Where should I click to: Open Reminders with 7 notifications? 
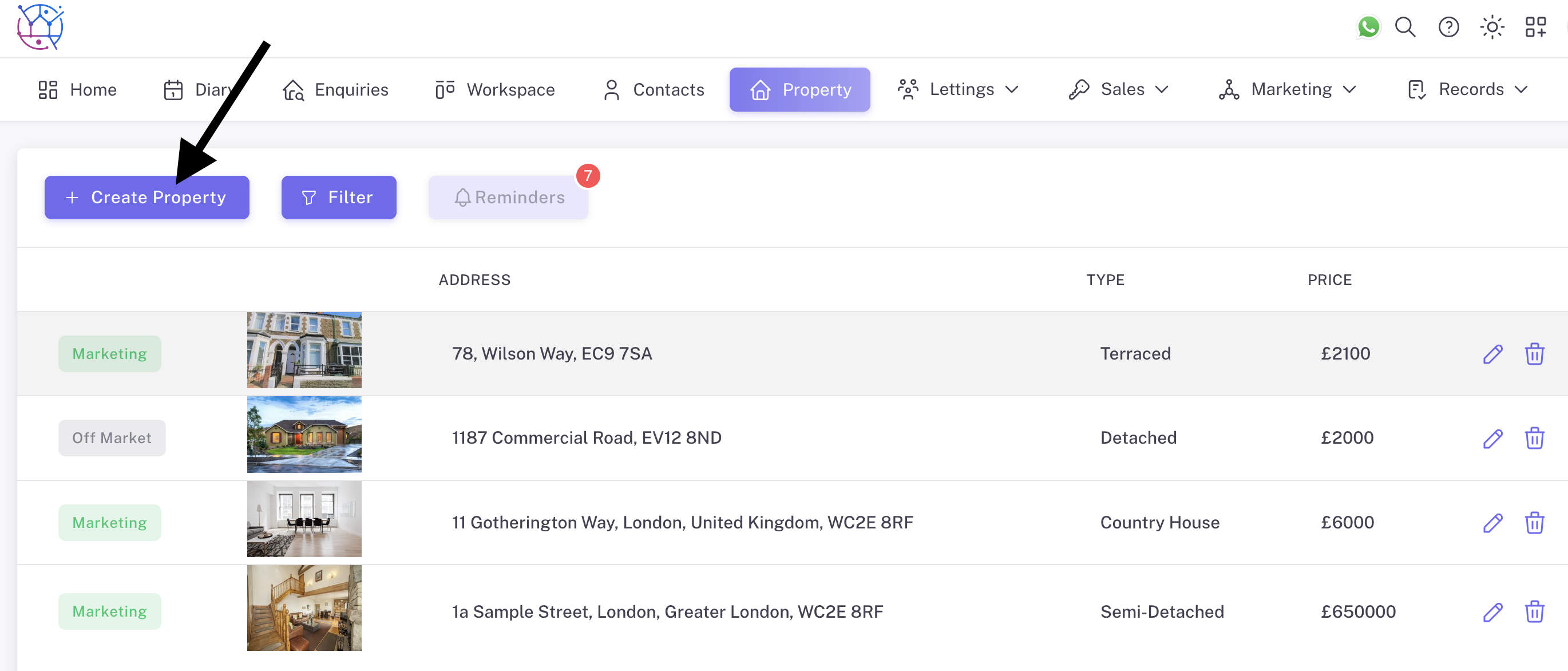[x=508, y=198]
